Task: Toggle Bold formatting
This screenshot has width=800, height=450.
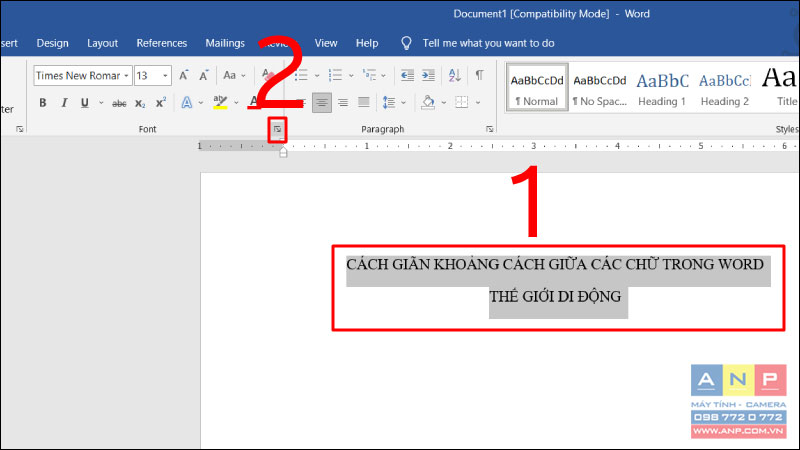Action: point(43,103)
